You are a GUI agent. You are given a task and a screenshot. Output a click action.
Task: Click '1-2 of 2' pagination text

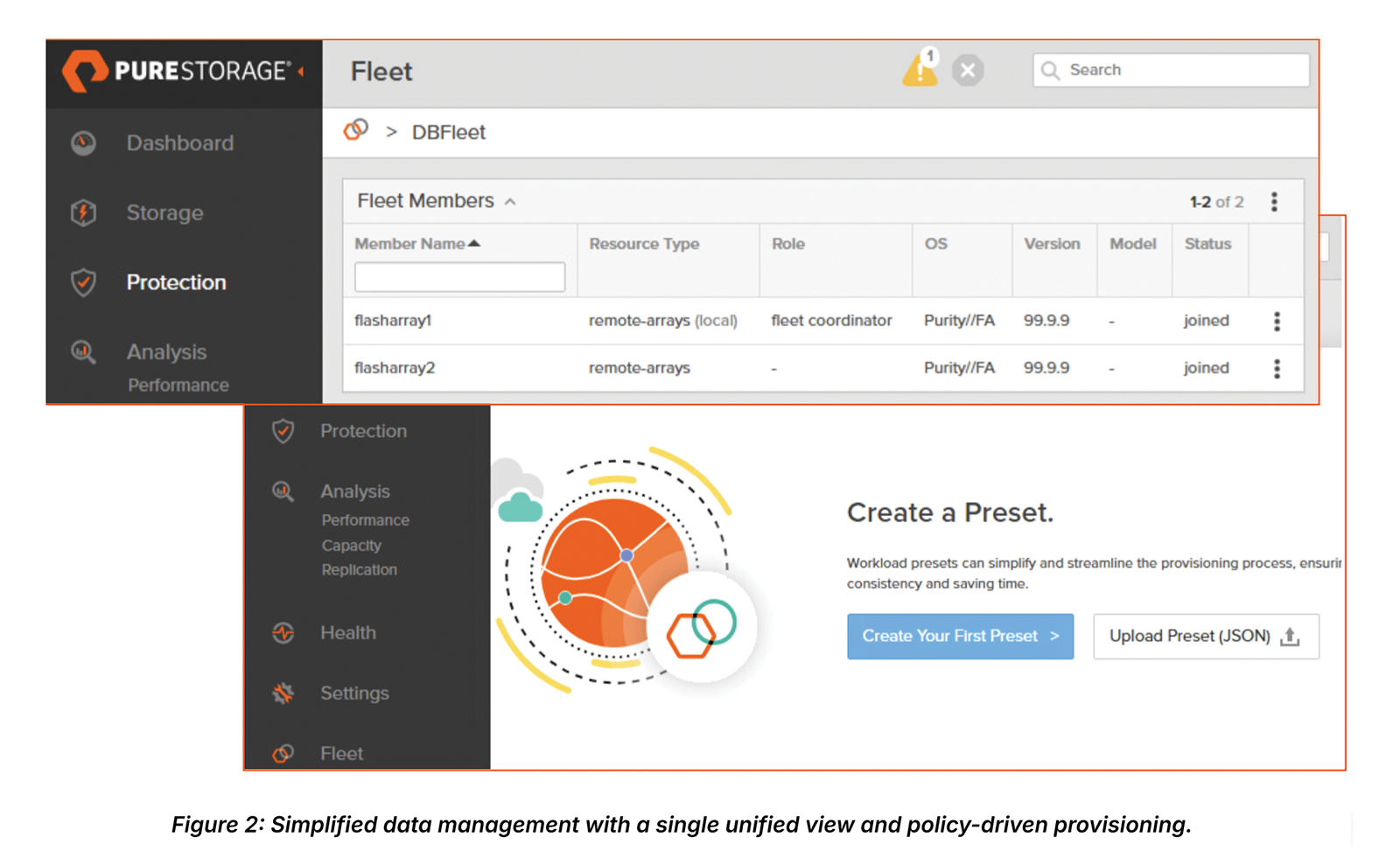coord(1216,202)
